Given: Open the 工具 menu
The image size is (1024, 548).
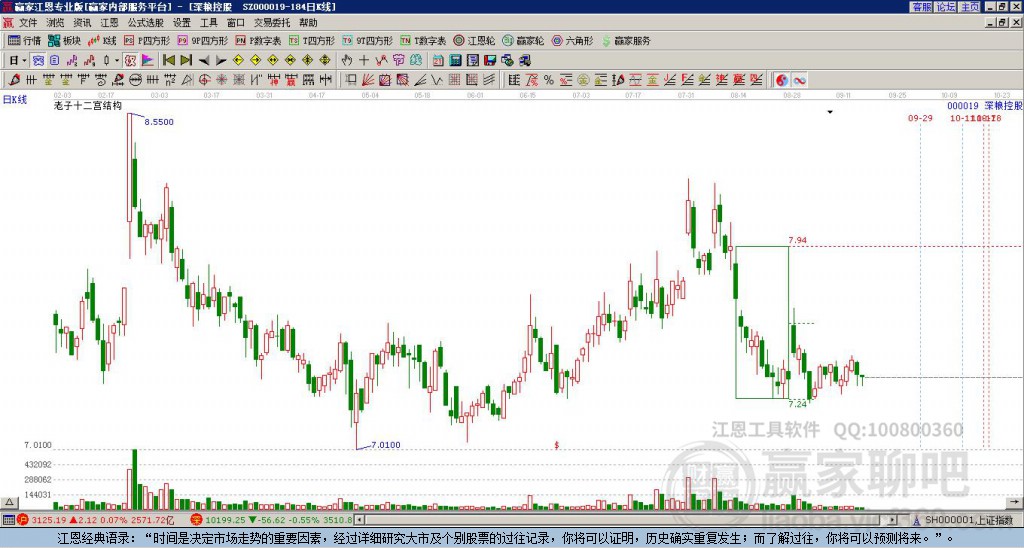Looking at the screenshot, I should pos(208,23).
